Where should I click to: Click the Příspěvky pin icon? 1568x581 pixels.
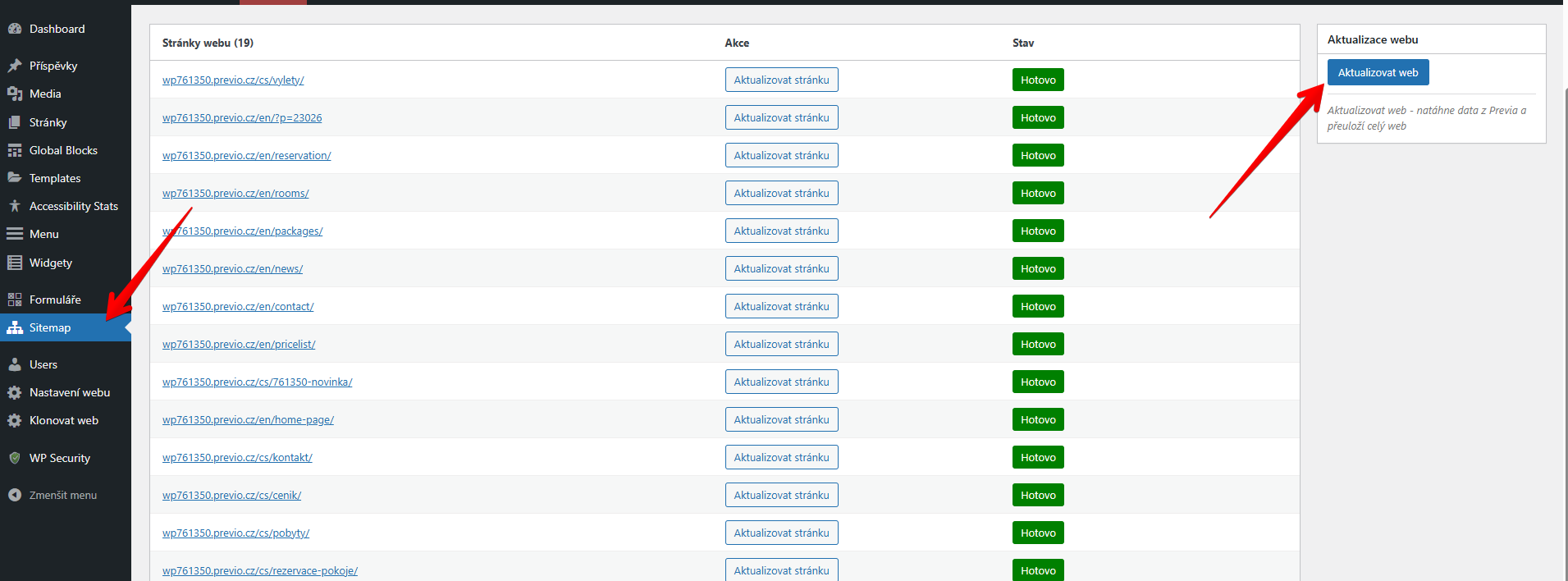tap(15, 66)
